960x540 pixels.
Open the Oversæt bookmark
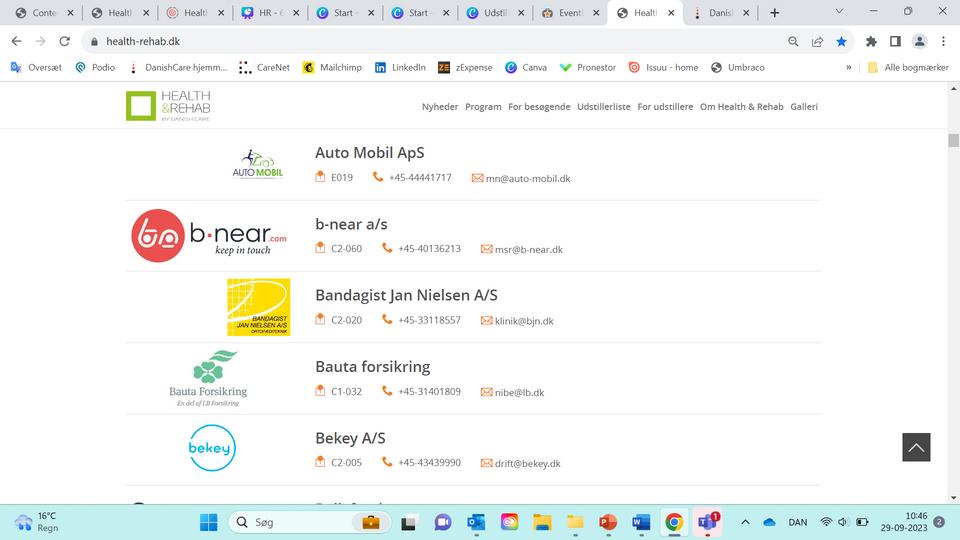(36, 67)
